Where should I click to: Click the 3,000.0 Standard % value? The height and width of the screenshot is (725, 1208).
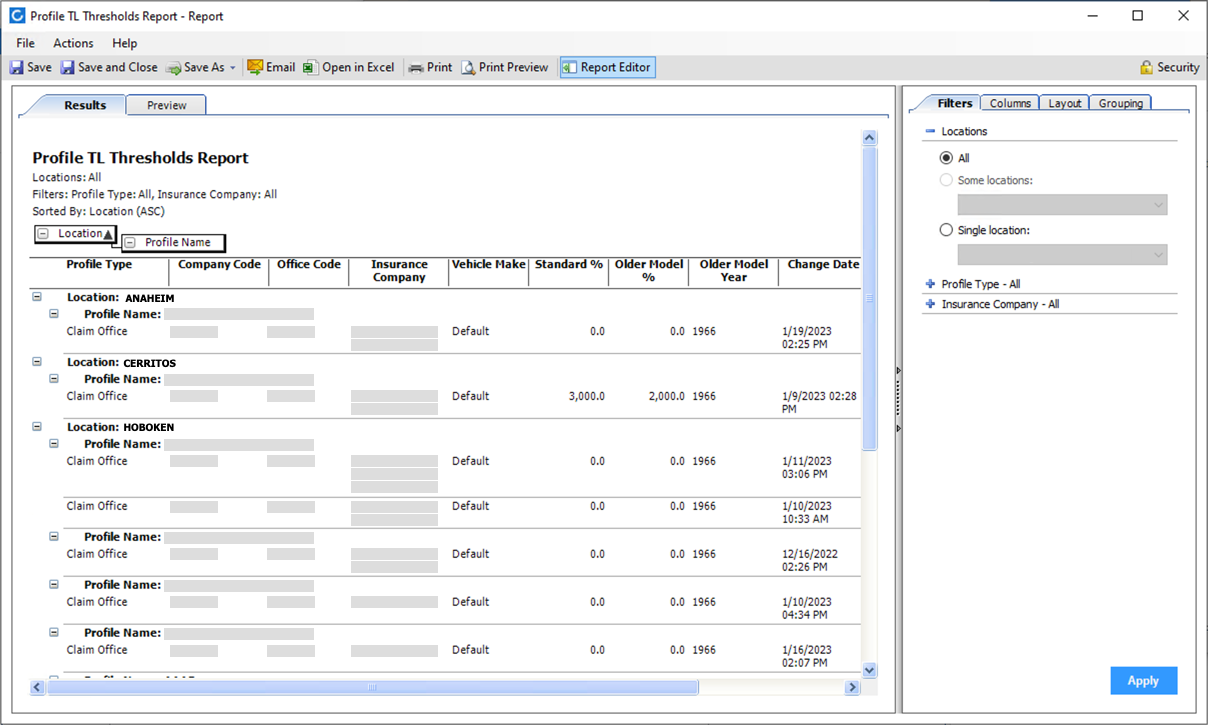pos(586,396)
